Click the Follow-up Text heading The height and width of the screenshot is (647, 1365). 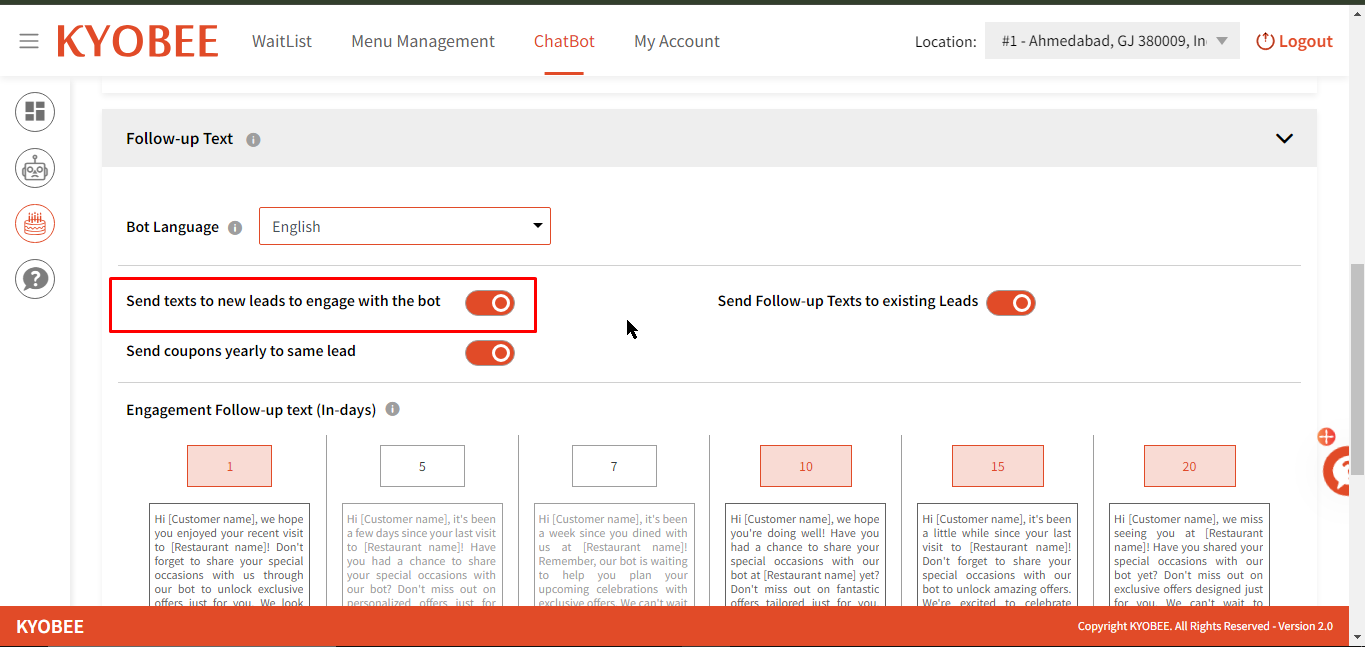[x=180, y=139]
